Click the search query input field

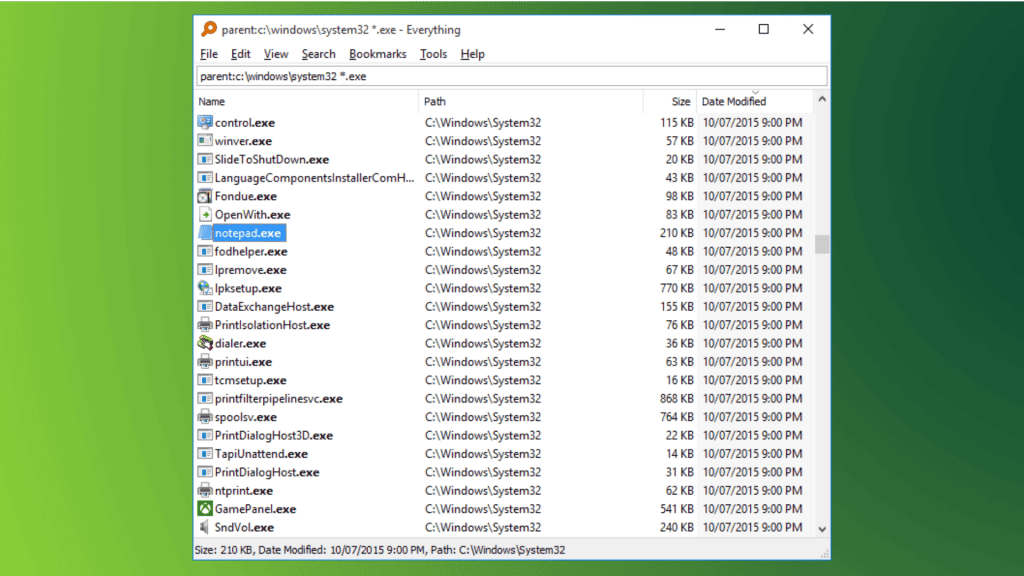coord(510,76)
